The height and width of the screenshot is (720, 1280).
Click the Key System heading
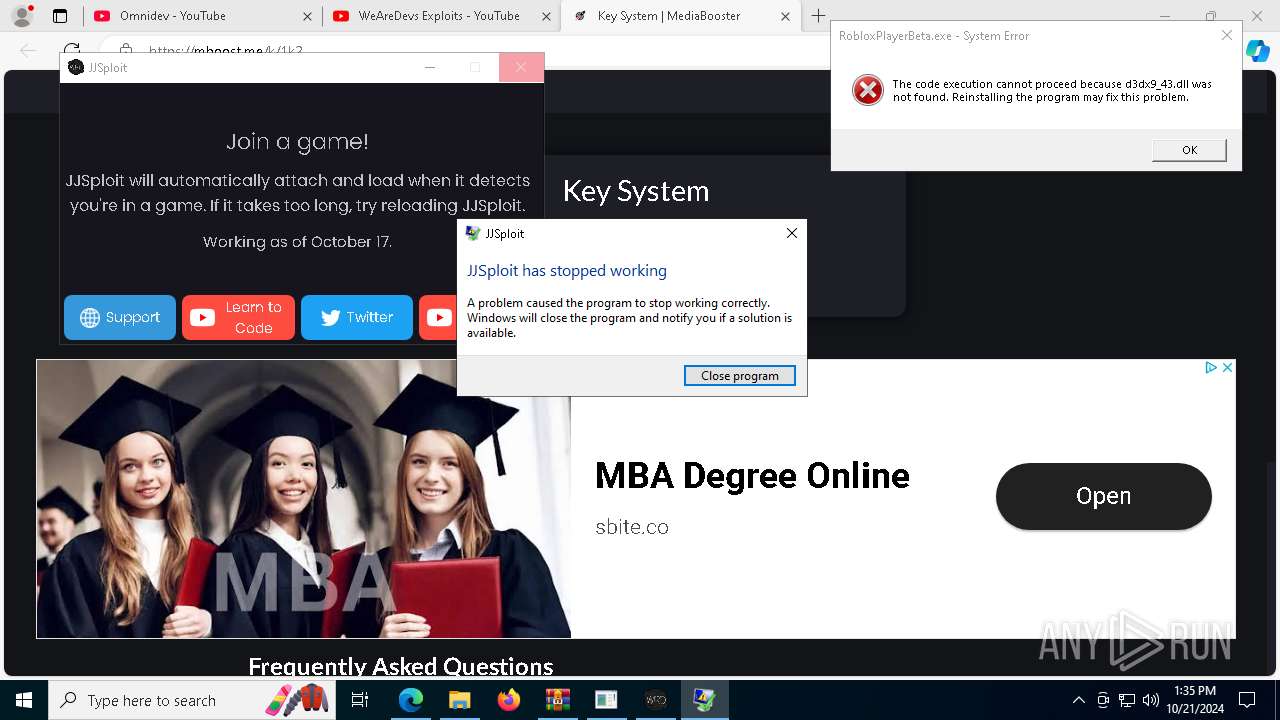tap(636, 190)
